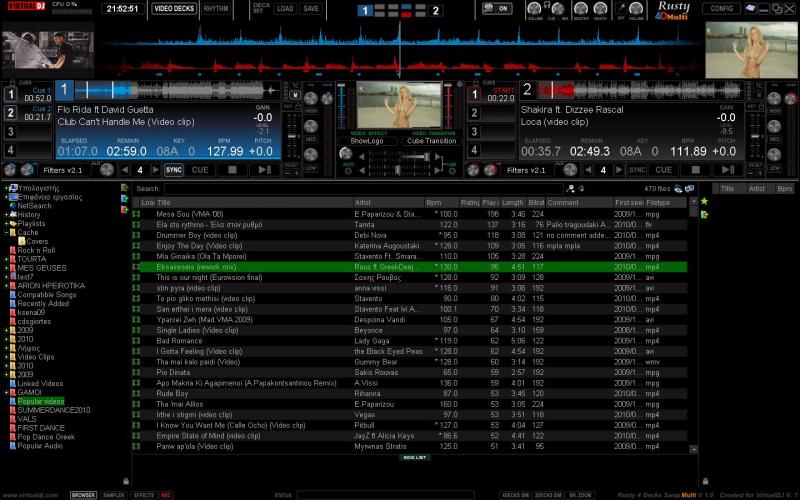
Task: Switch to the EFFECTS tab
Action: [144, 495]
